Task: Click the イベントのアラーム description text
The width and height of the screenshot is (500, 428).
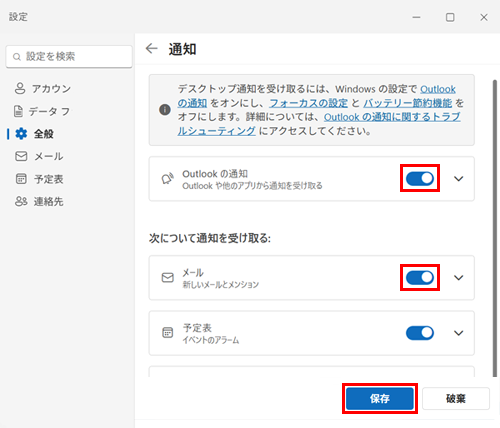Action: click(211, 340)
